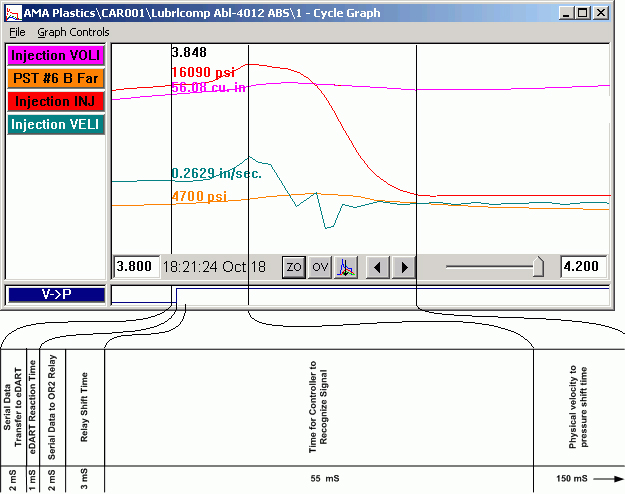The height and width of the screenshot is (494, 625).
Task: Click the Serial Data Transfer to eDART label
Action: click(x=12, y=407)
